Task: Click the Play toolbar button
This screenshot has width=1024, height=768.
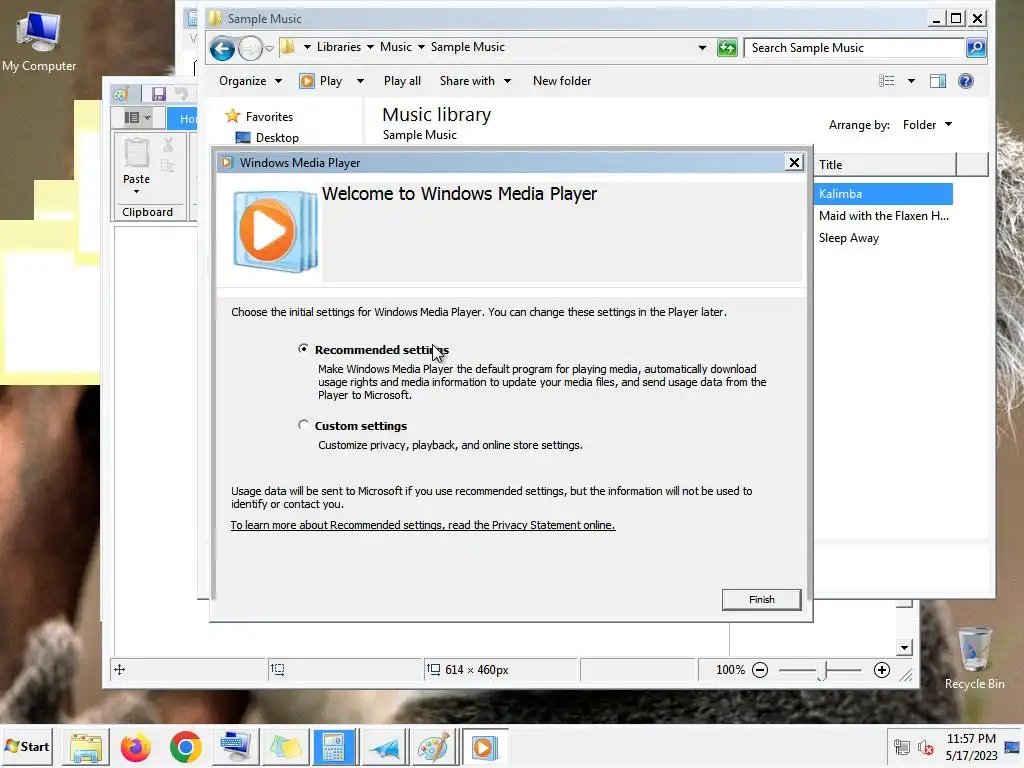Action: 321,81
